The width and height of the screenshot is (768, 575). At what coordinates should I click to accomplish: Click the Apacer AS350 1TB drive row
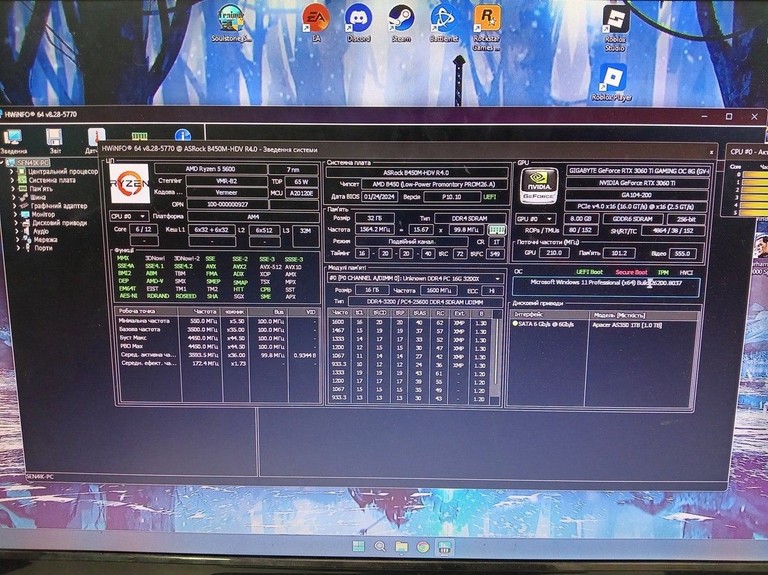[627, 325]
